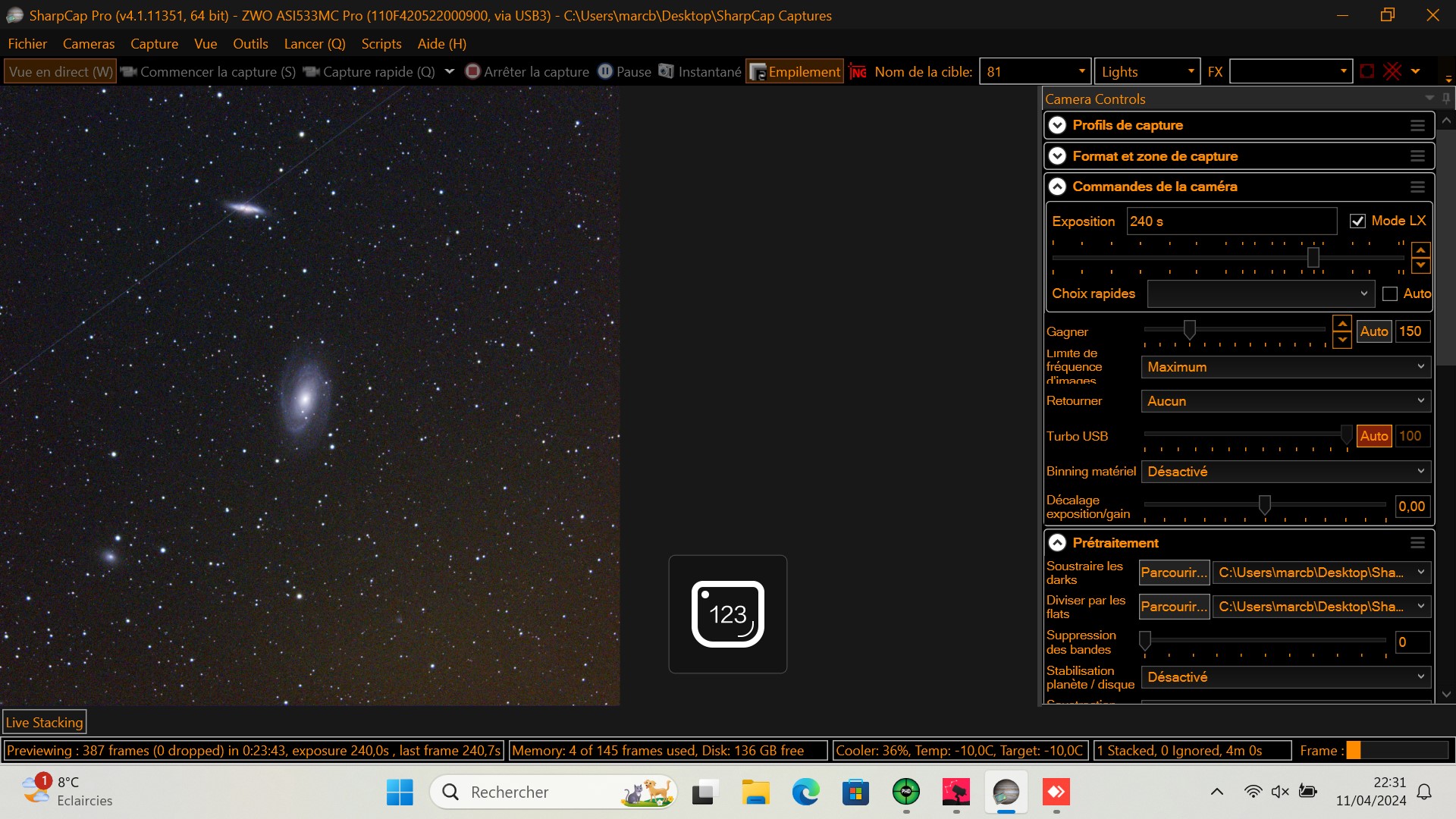
Task: Click Commencer la capture button
Action: 209,71
